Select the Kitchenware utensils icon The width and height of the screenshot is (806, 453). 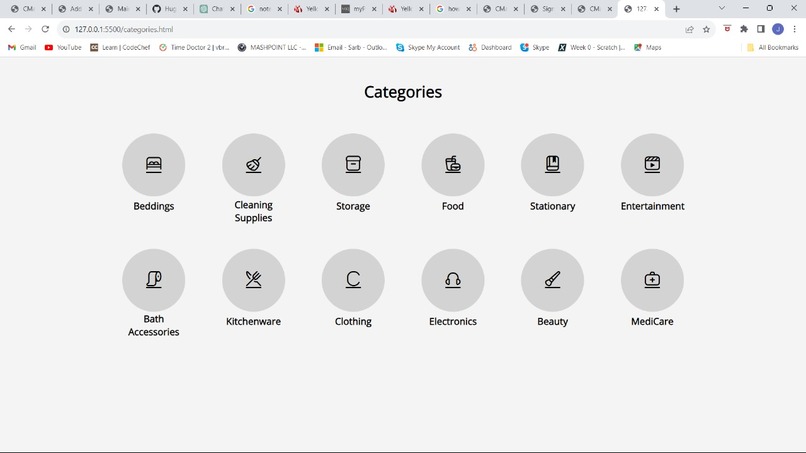(x=253, y=280)
